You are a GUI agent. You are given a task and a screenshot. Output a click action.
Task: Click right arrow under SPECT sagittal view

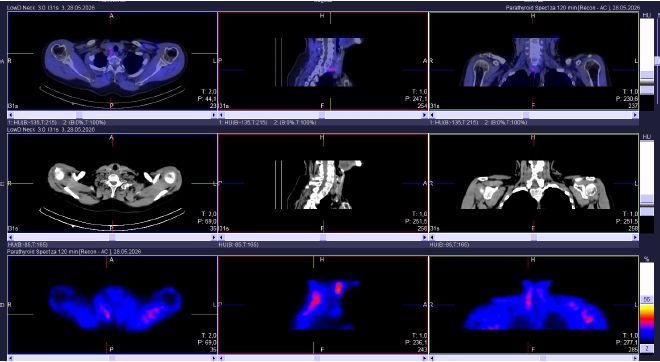click(x=425, y=358)
